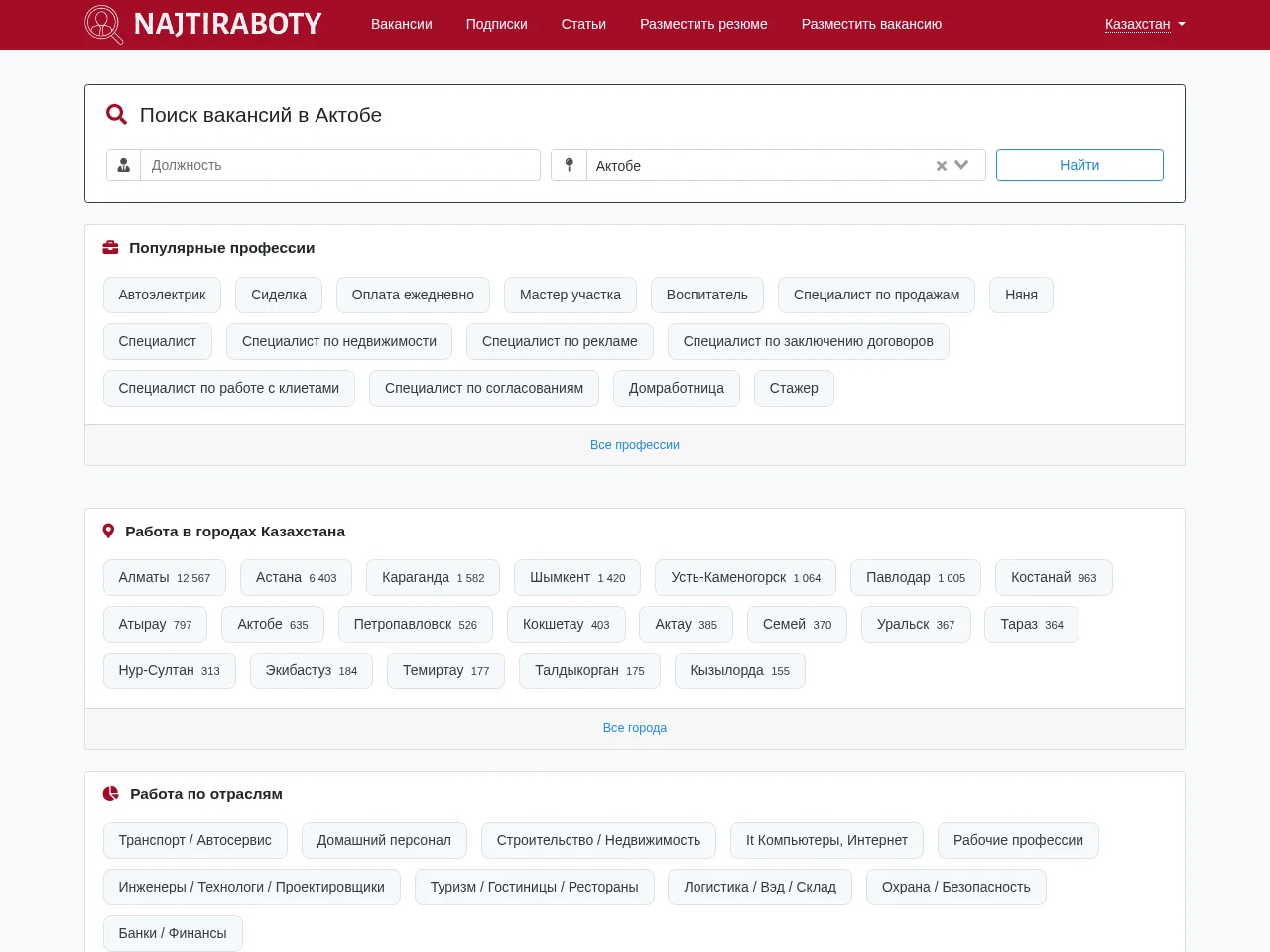
Task: Select the Няня profession tag
Action: [x=1021, y=295]
